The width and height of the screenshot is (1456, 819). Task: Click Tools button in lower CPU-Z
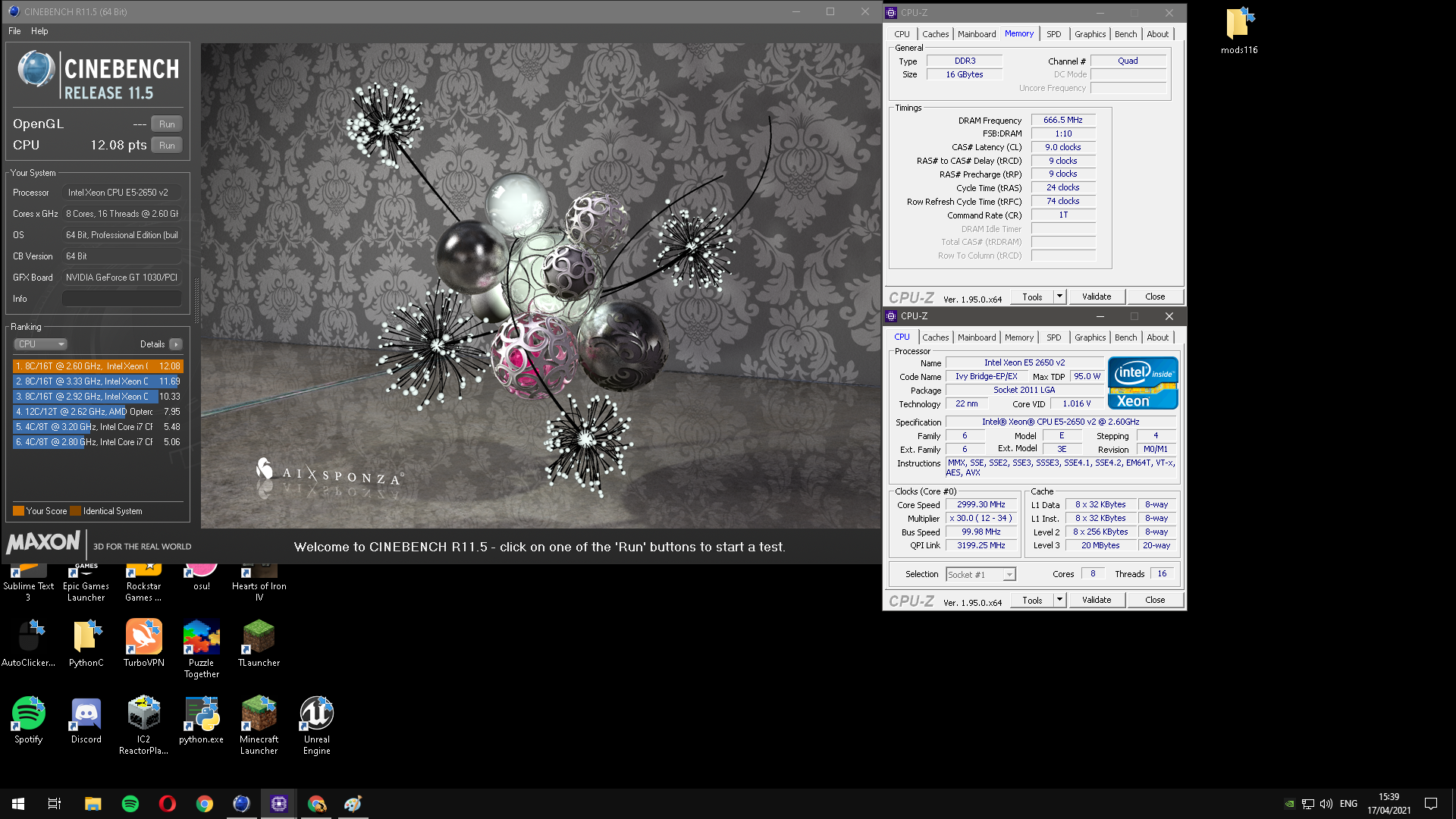1032,601
